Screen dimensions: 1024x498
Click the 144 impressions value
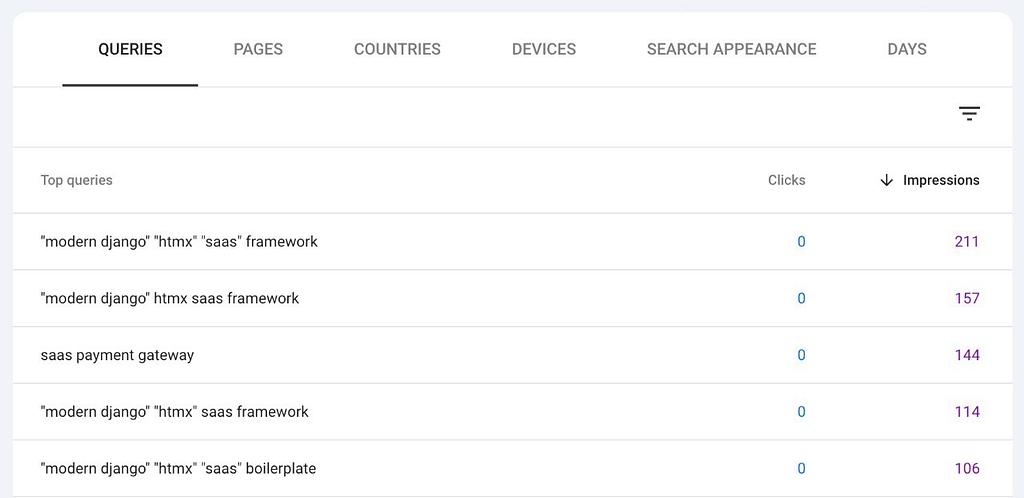point(966,355)
